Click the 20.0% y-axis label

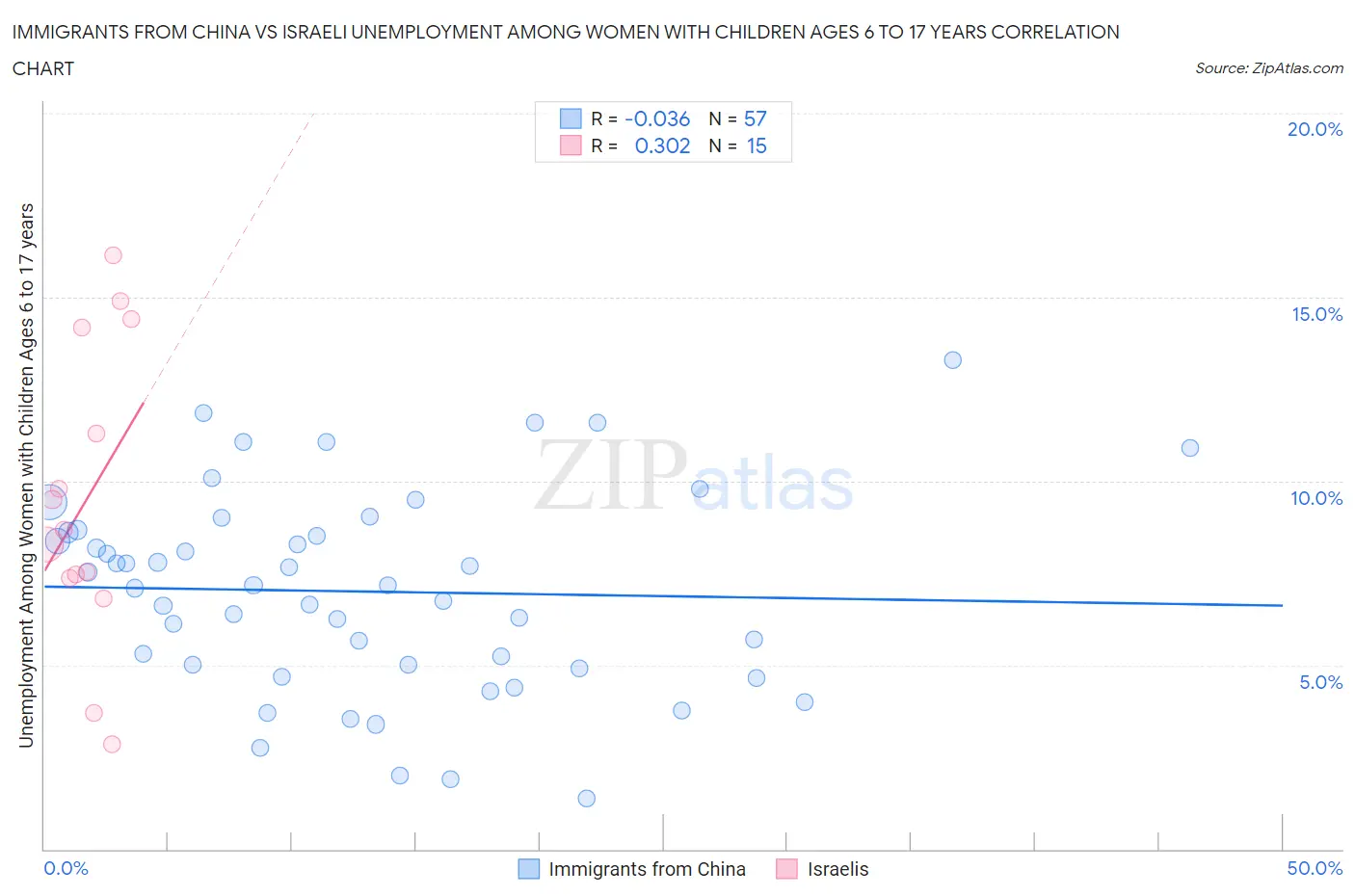tap(1315, 129)
